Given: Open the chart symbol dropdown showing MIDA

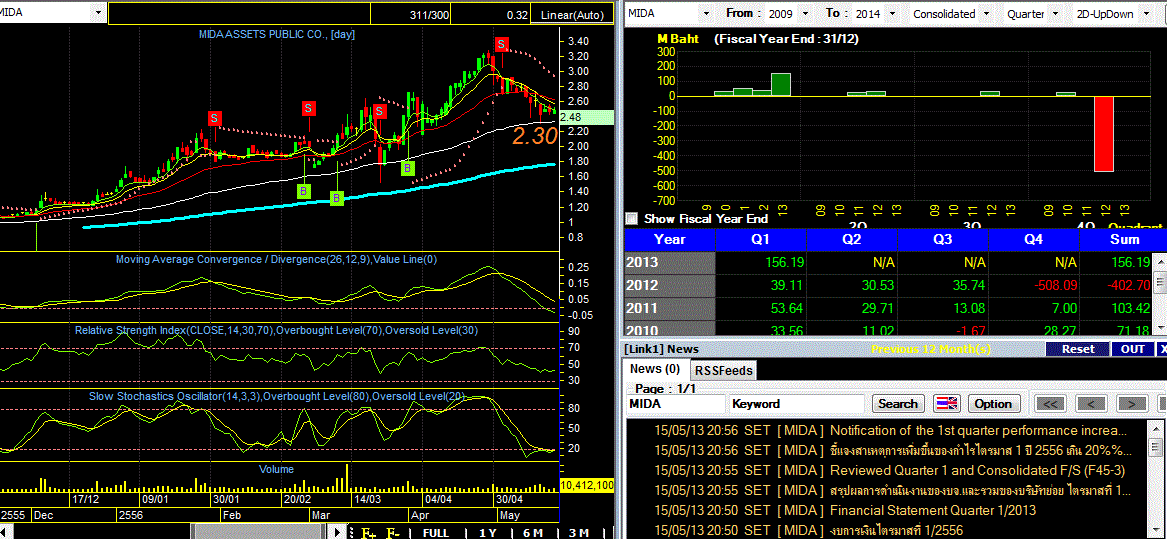Looking at the screenshot, I should point(98,13).
